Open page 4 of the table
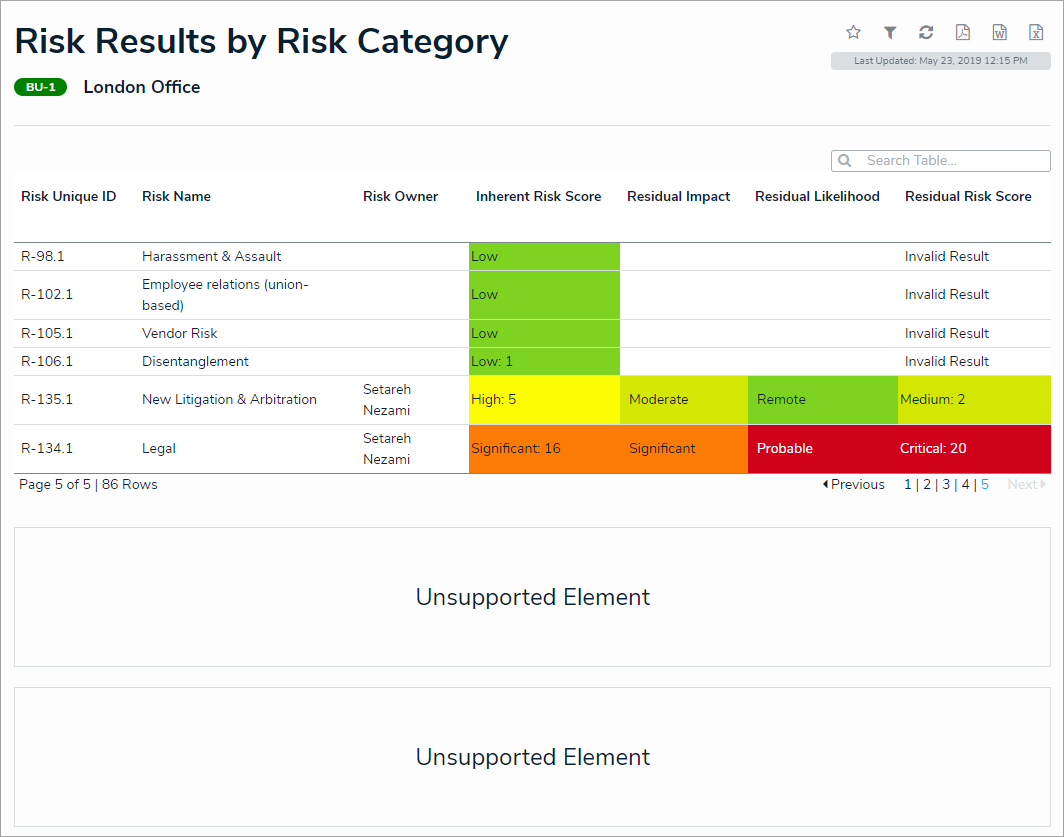This screenshot has height=837, width=1064. [965, 485]
